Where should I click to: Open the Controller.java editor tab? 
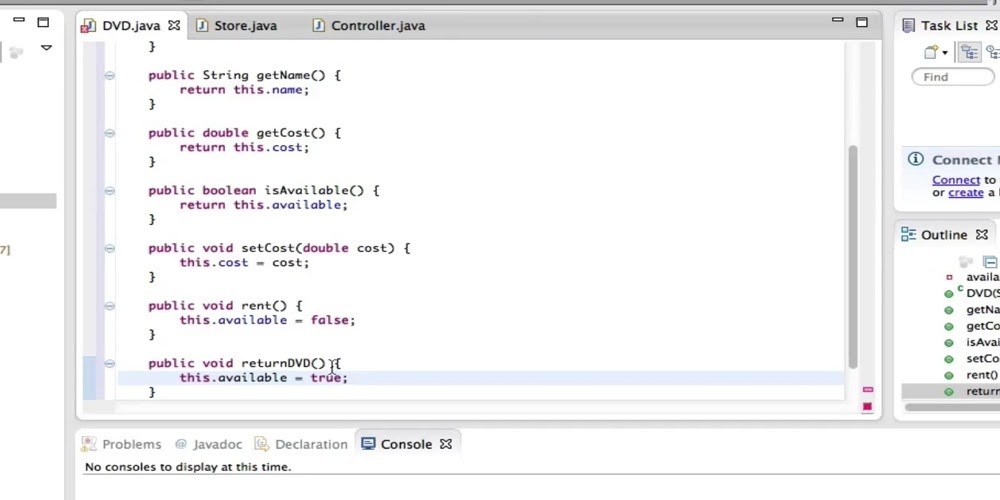pos(377,26)
